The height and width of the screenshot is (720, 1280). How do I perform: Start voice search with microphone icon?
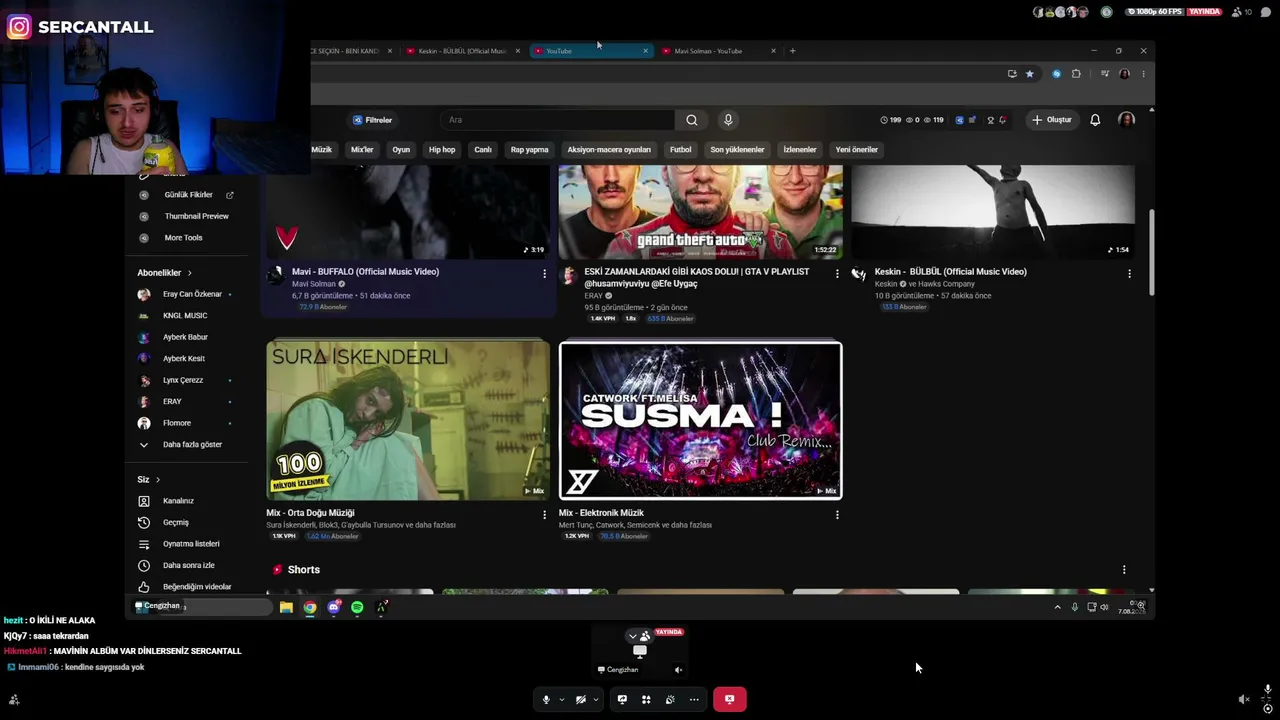tap(728, 120)
